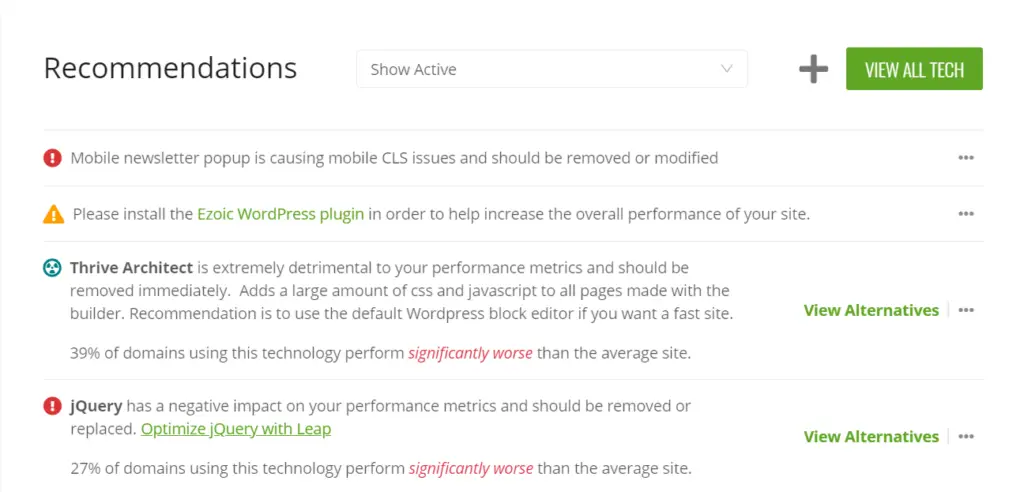This screenshot has height=492, width=1024.
Task: Click the Recommendations heading
Action: click(170, 69)
